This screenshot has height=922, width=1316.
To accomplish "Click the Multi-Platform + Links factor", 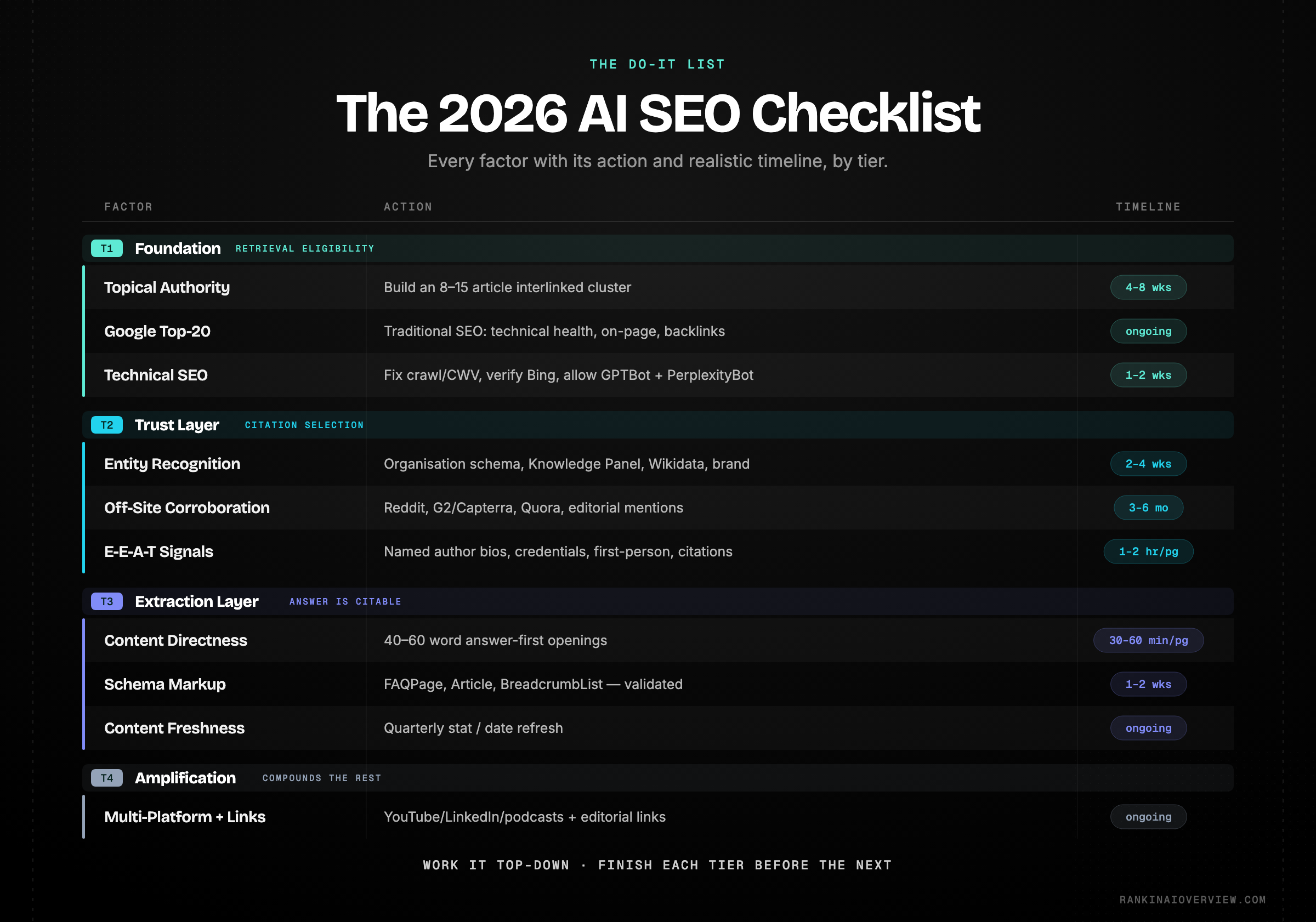I will 185,817.
